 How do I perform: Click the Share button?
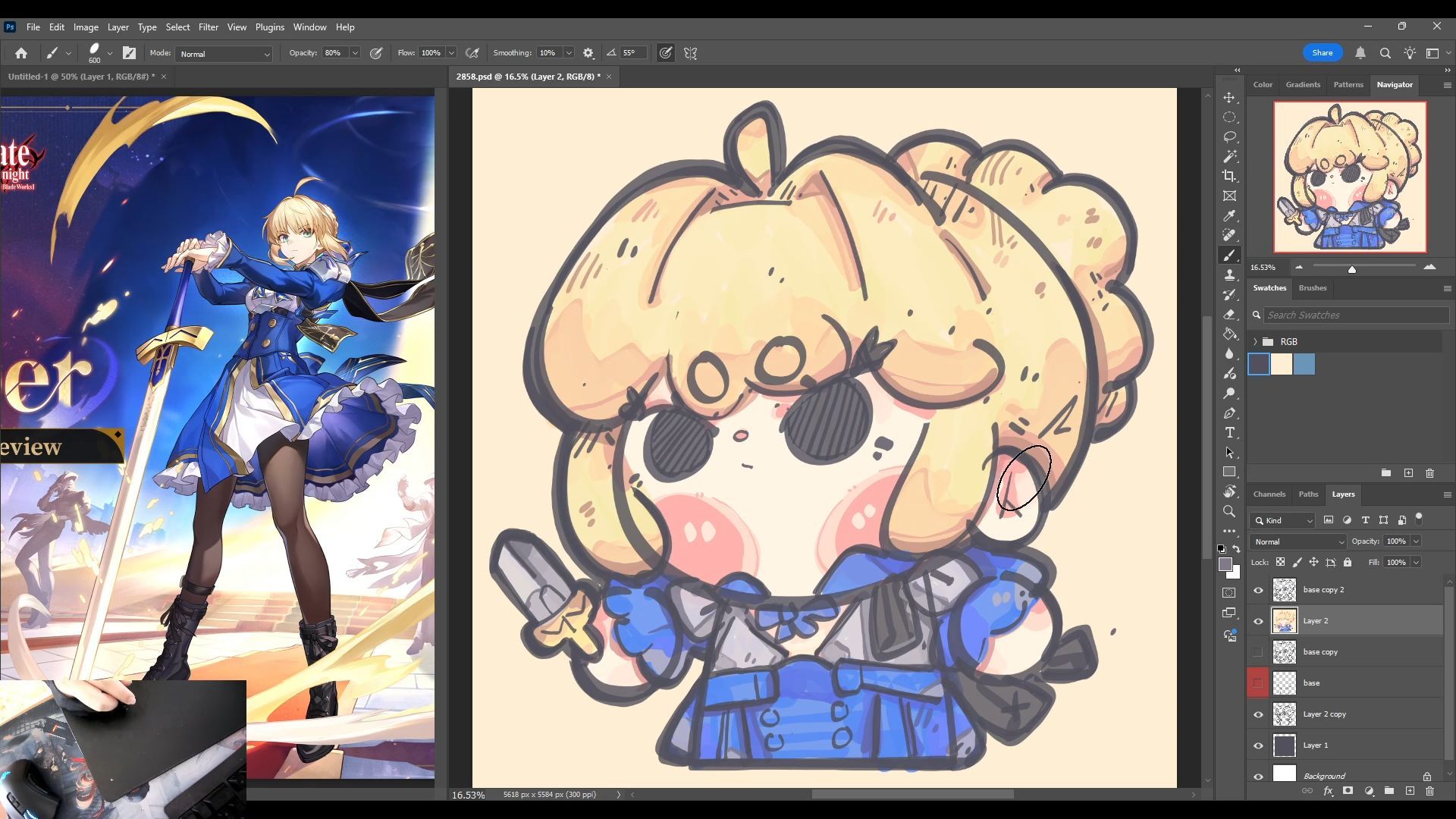pos(1323,53)
